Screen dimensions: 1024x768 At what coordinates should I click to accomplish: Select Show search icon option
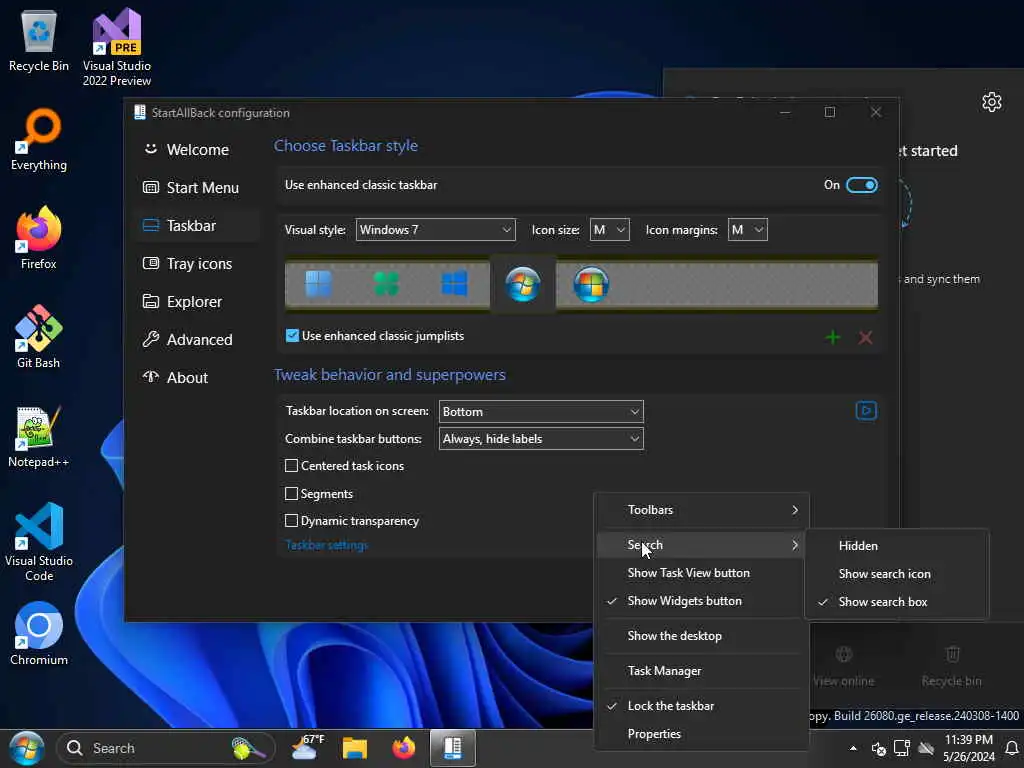click(897, 574)
